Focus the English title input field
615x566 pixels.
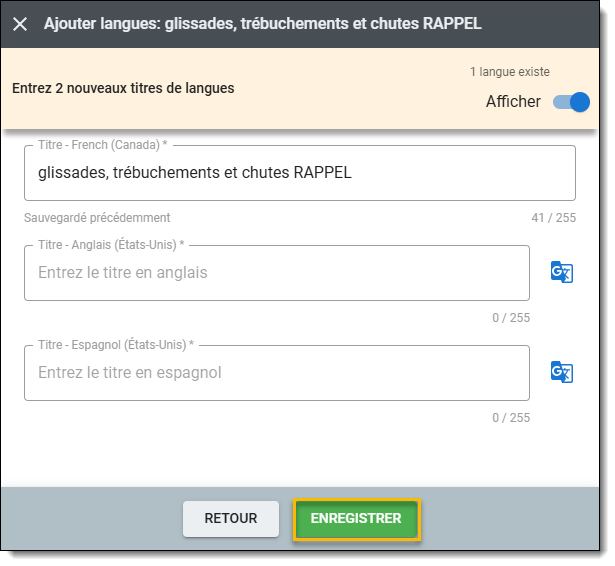coord(276,272)
